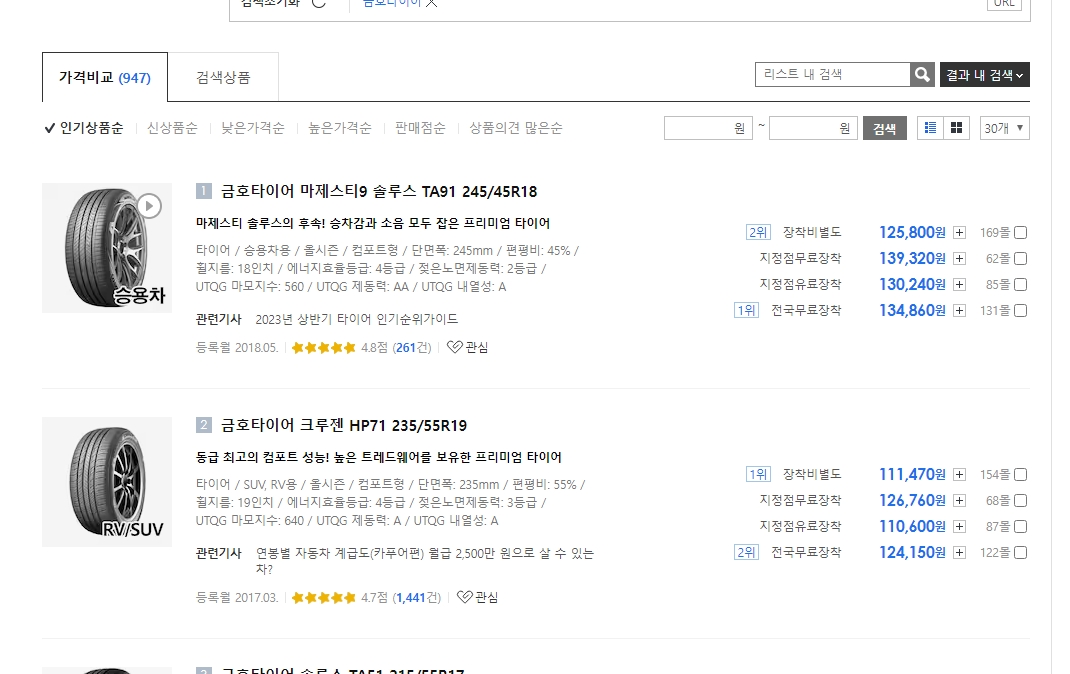Click the HP71 RV/SUV tire thumbnail
1070x674 pixels.
(107, 482)
